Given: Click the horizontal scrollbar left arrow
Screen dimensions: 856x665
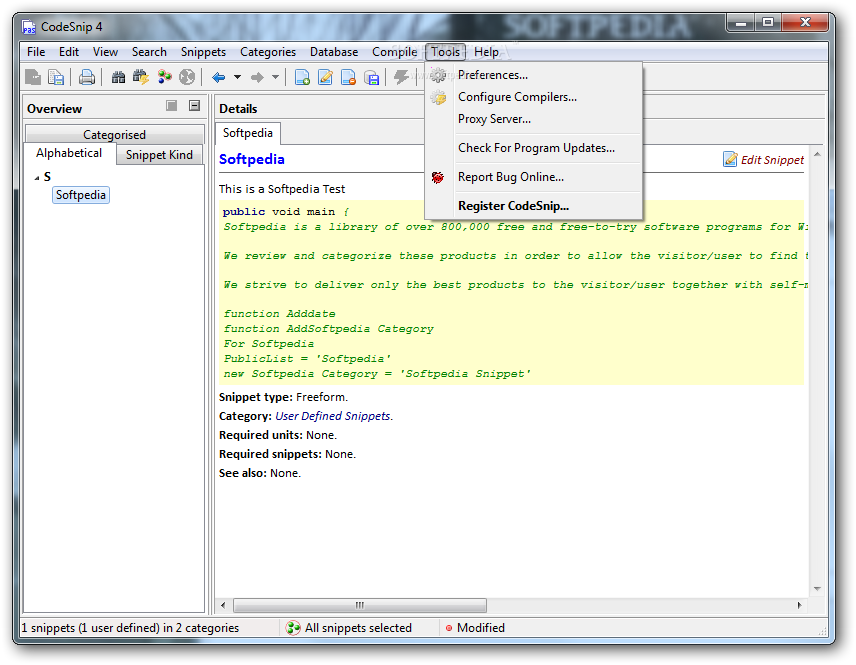Looking at the screenshot, I should pos(223,605).
